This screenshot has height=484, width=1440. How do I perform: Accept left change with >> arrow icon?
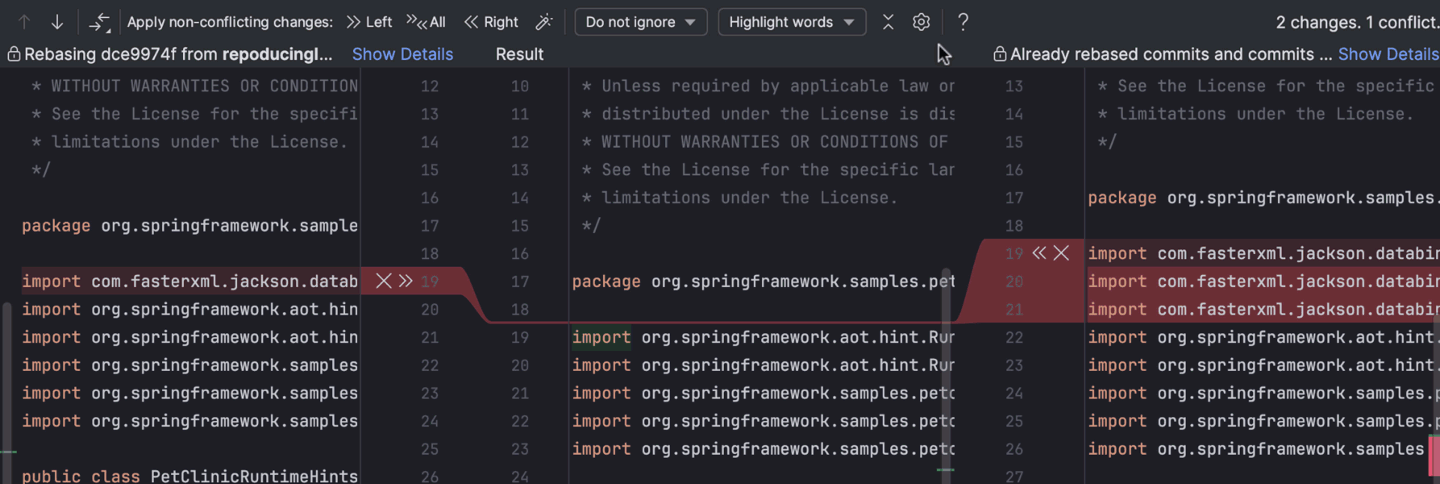coord(405,281)
